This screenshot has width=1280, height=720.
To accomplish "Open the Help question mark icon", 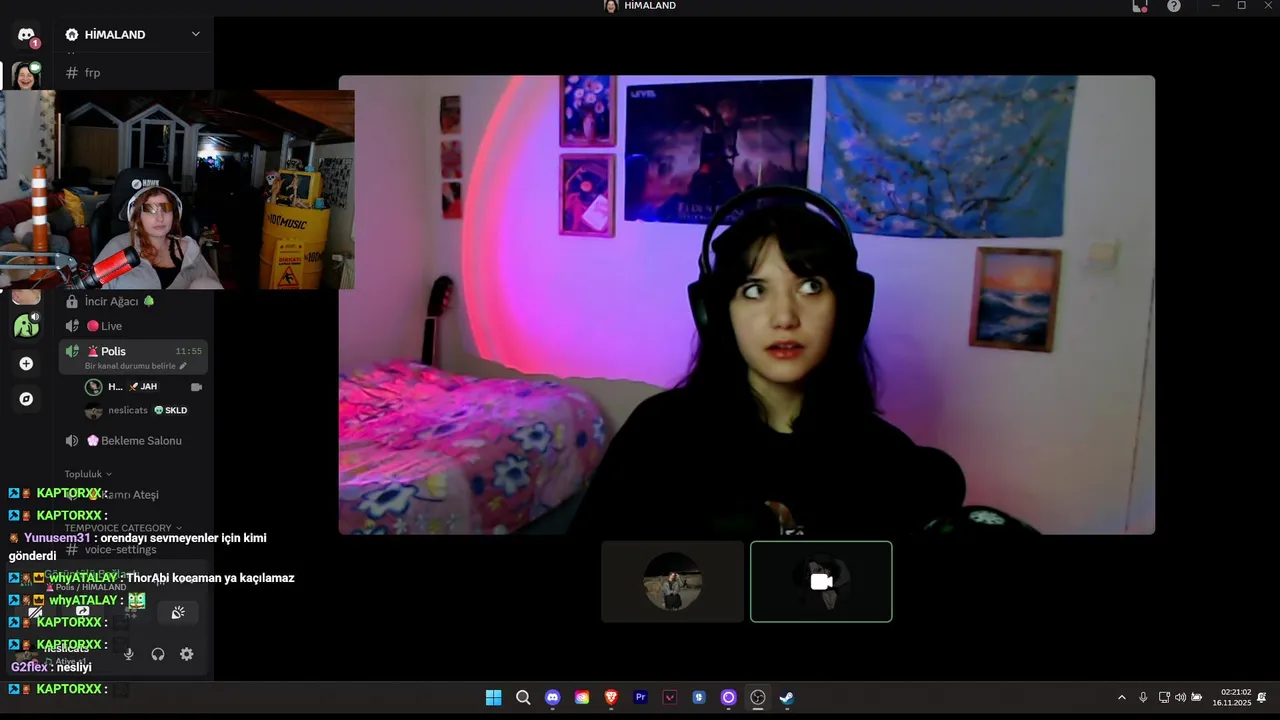I will tap(1174, 6).
